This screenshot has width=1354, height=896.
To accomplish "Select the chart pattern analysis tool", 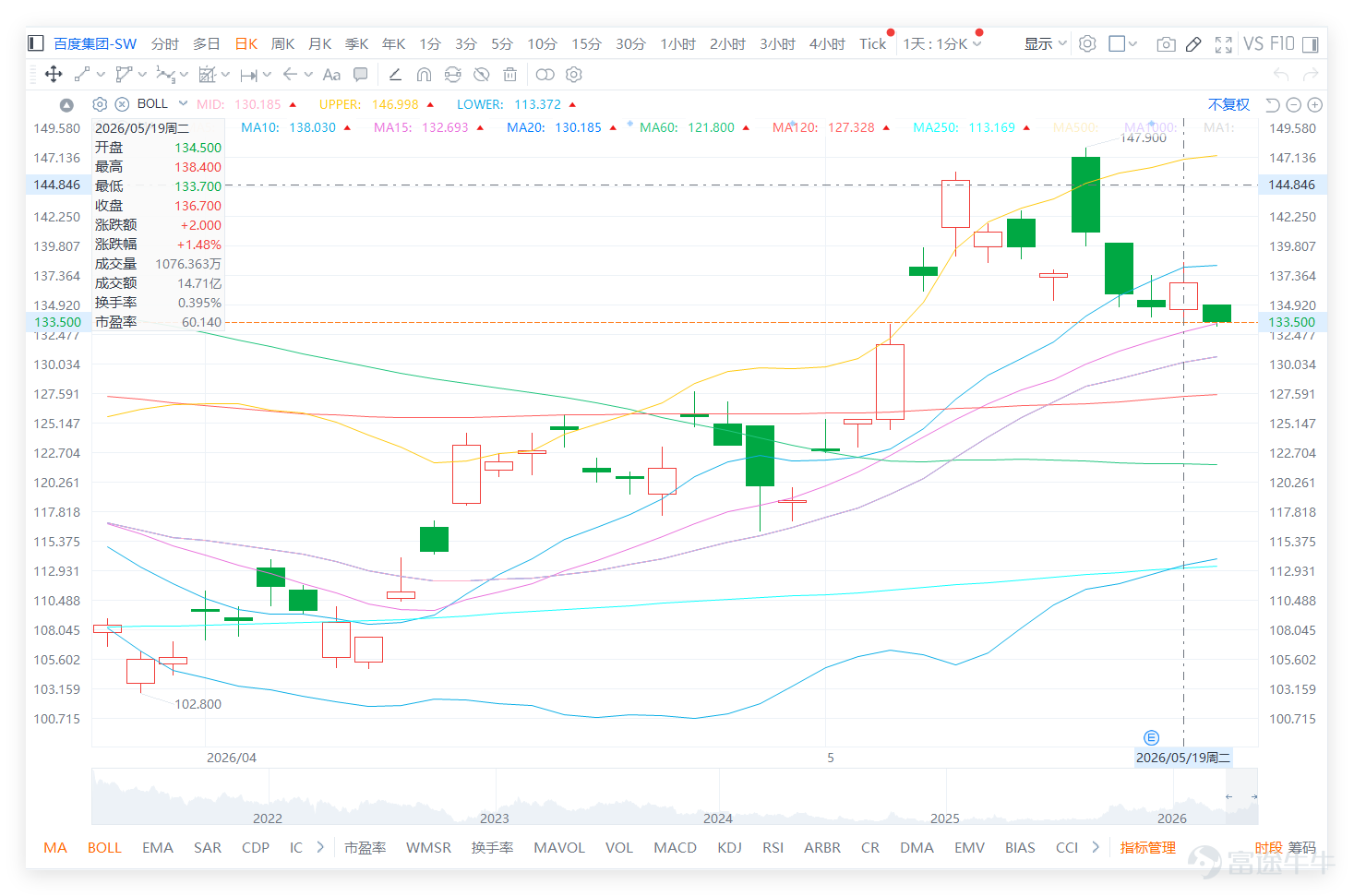I will (x=207, y=75).
